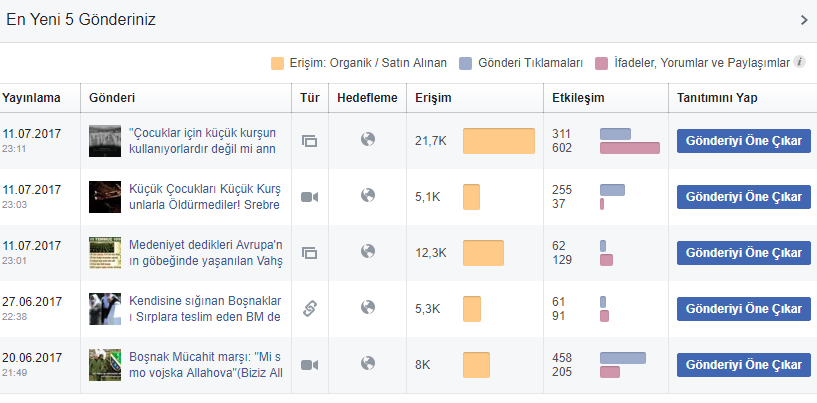Click the Erişim column header

tap(433, 98)
